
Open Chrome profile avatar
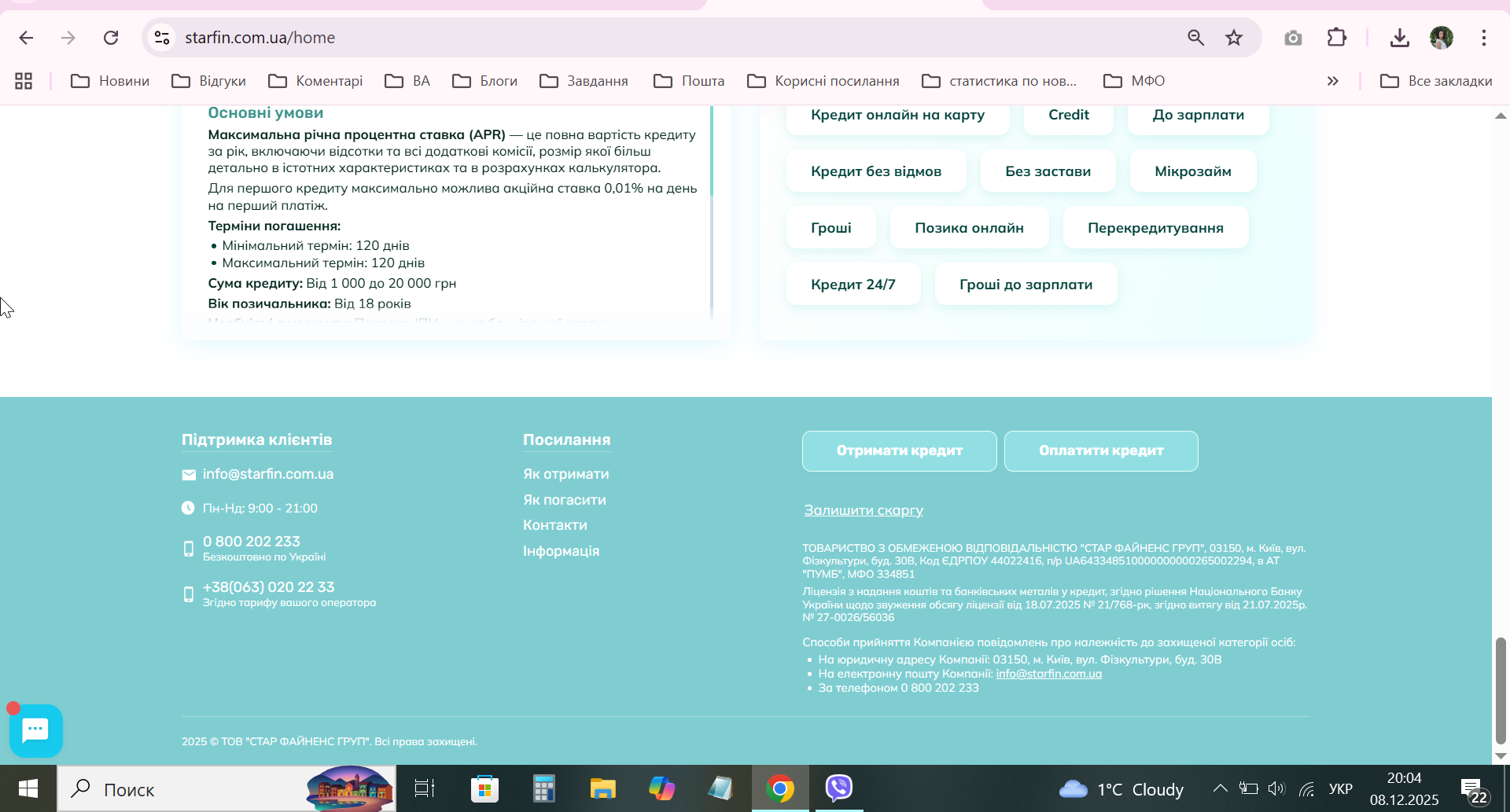(1442, 38)
